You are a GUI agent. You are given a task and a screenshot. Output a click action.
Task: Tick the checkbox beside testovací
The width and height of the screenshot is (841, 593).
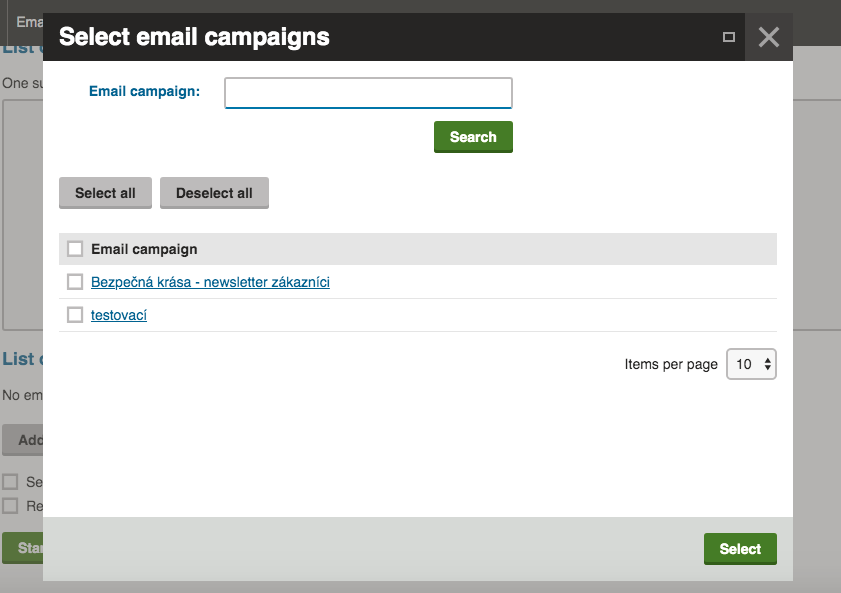coord(75,315)
